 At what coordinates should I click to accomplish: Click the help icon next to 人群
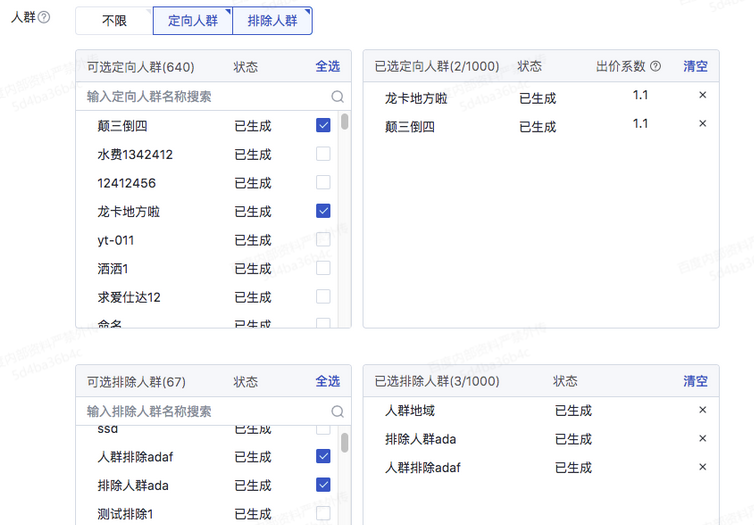[x=44, y=17]
